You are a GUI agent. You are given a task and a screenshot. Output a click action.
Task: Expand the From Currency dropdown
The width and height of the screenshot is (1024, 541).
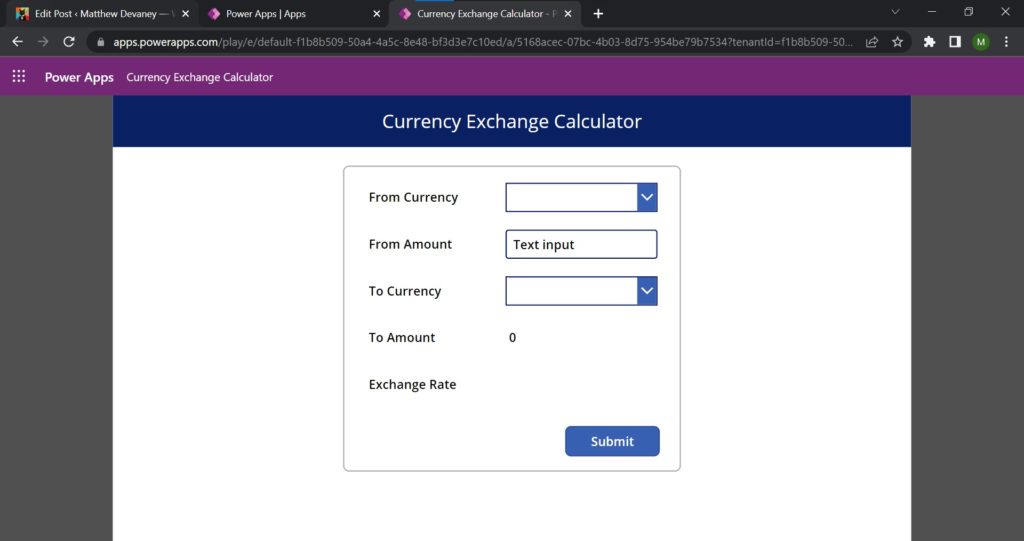pyautogui.click(x=647, y=198)
